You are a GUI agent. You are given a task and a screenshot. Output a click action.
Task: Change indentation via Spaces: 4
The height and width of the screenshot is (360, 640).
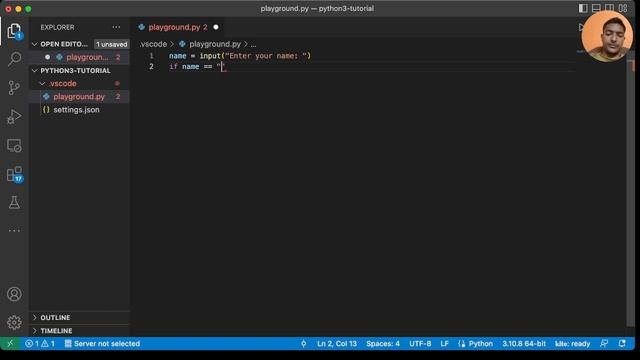(383, 344)
